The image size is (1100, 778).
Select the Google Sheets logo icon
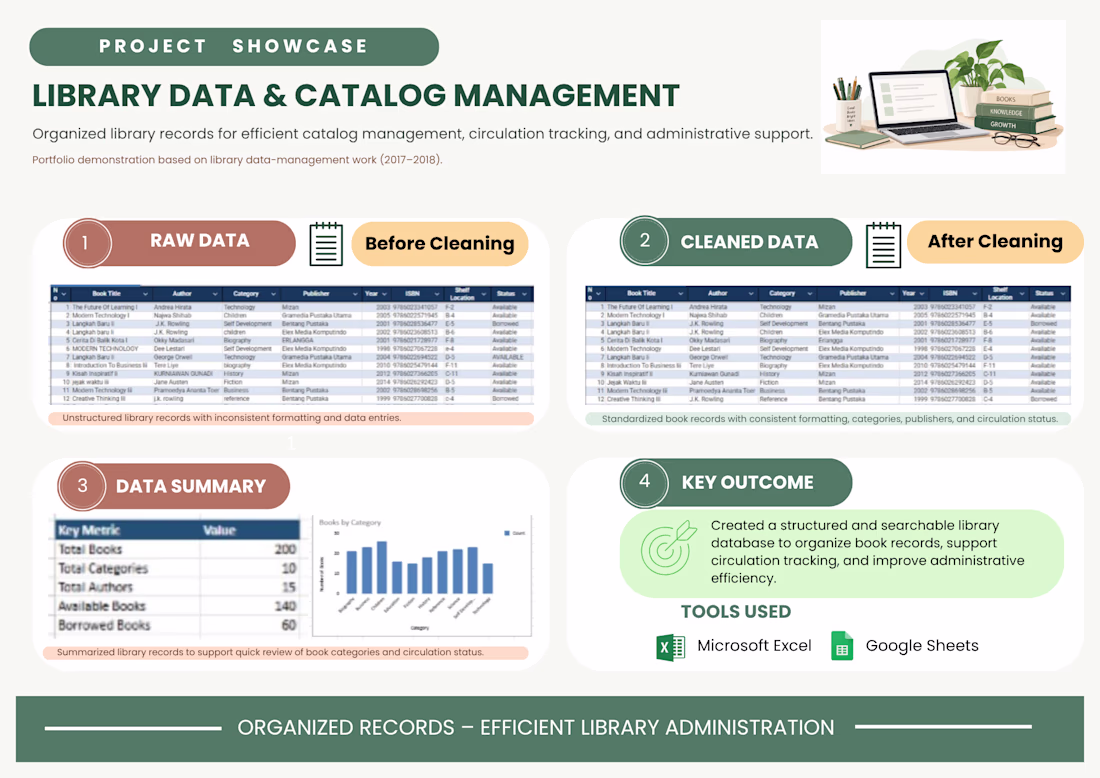point(842,645)
